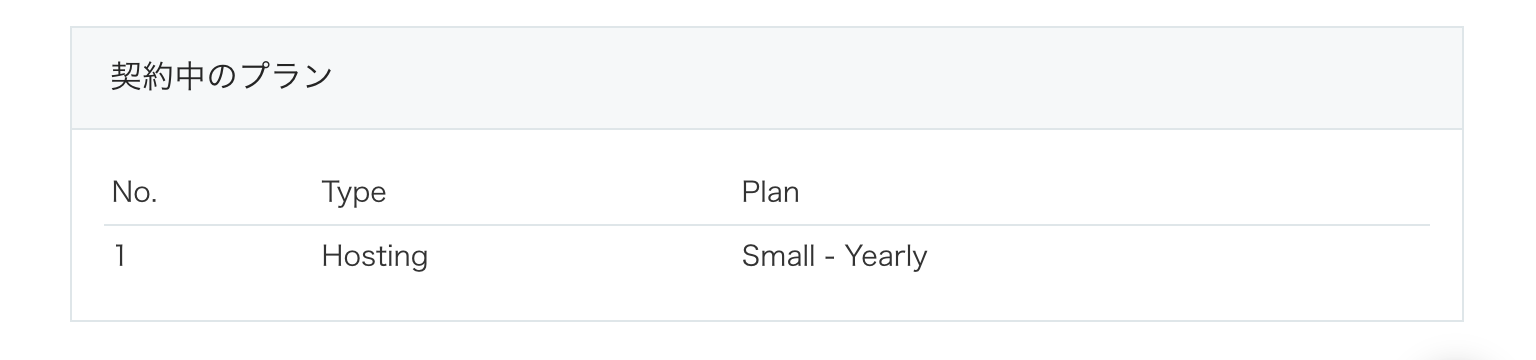Click the Hosting type cell
Image resolution: width=1536 pixels, height=360 pixels.
[x=374, y=258]
